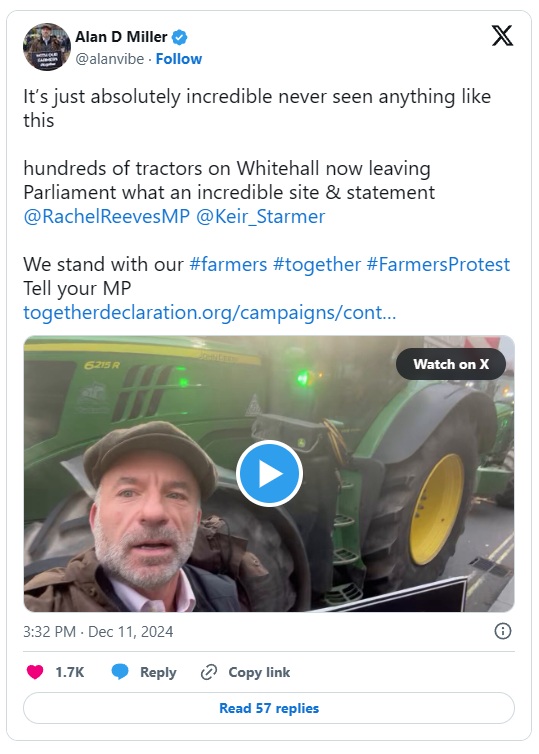Click the reply speech bubble icon

pos(120,671)
